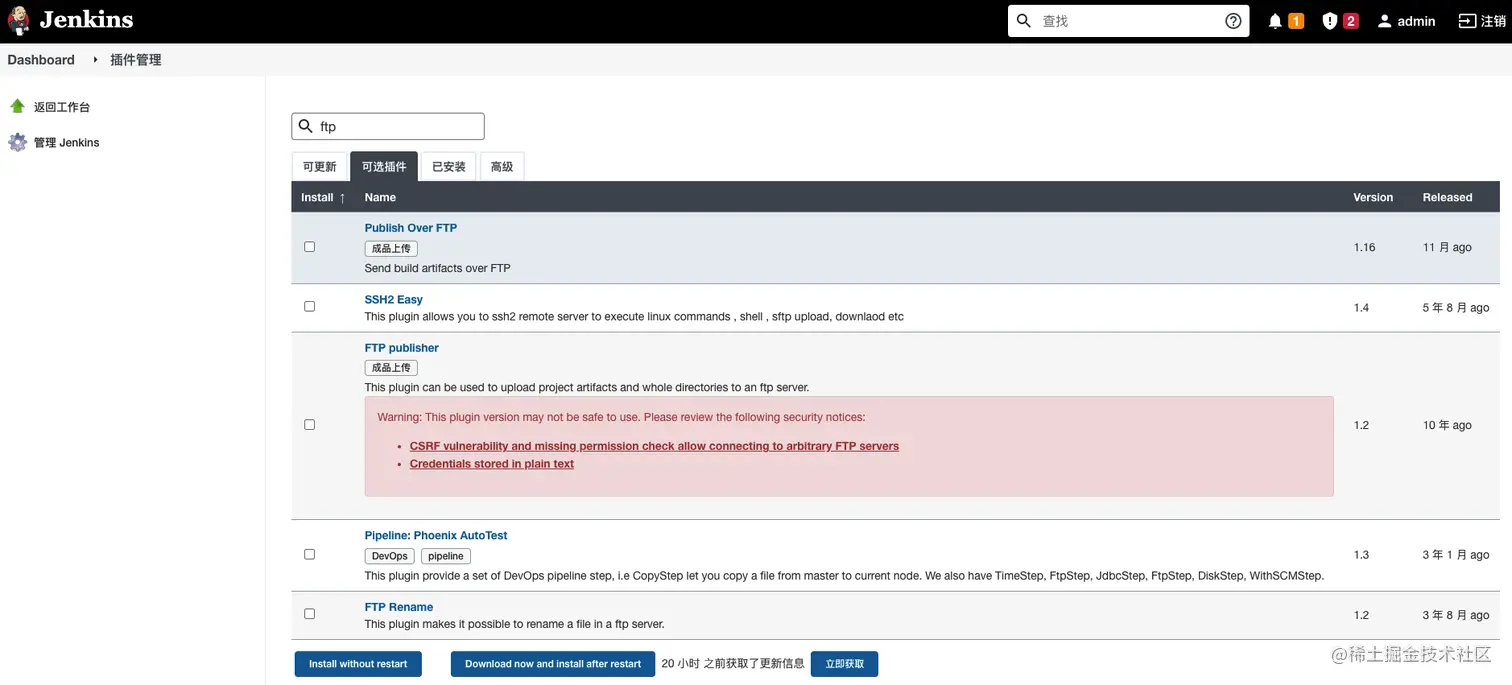Open the FTP publisher plugin link
The image size is (1512, 685).
click(x=402, y=348)
